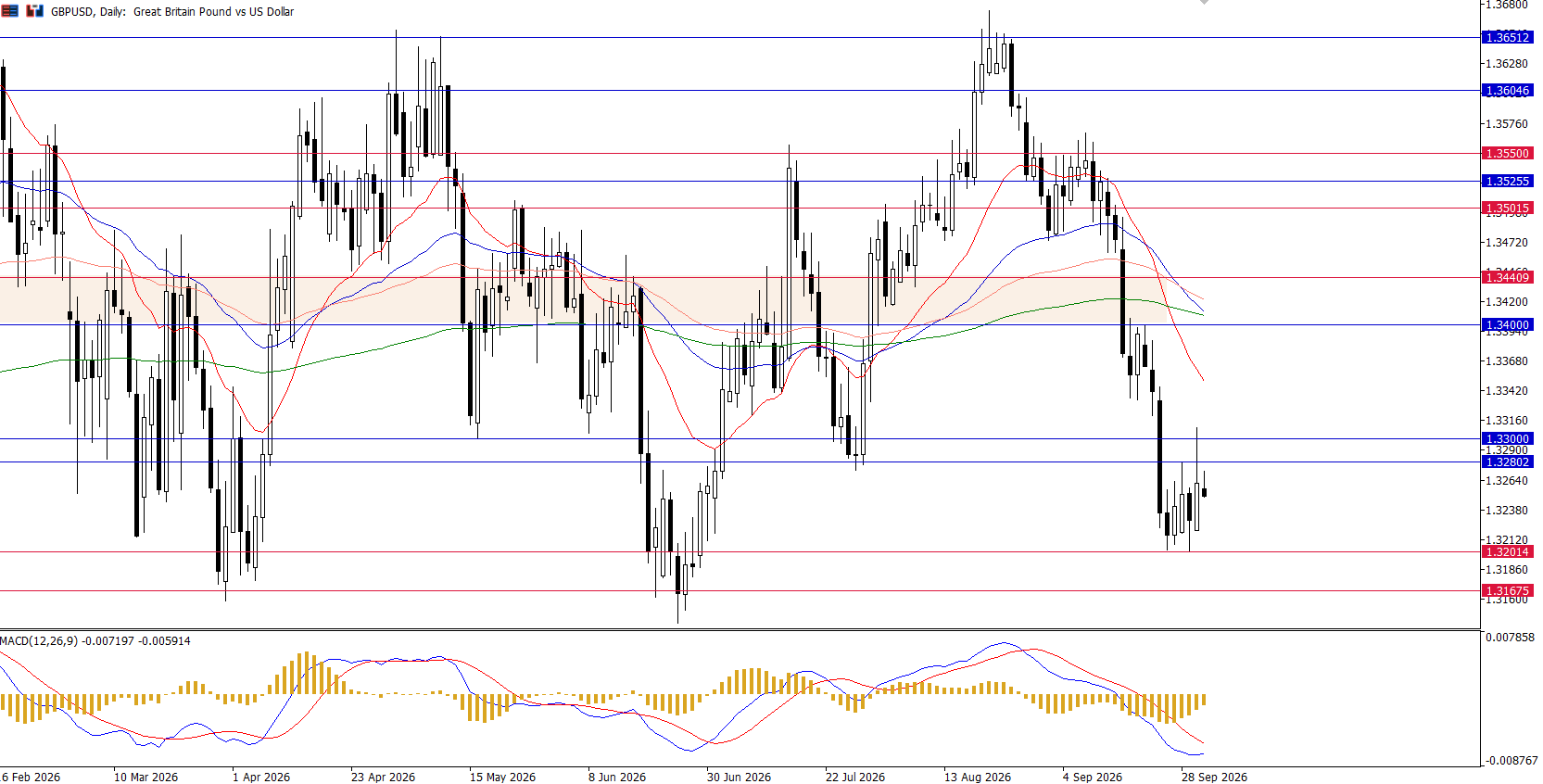Screen dimensions: 1543x784
Task: Select the red 1.32014 support label
Action: pyautogui.click(x=1508, y=552)
